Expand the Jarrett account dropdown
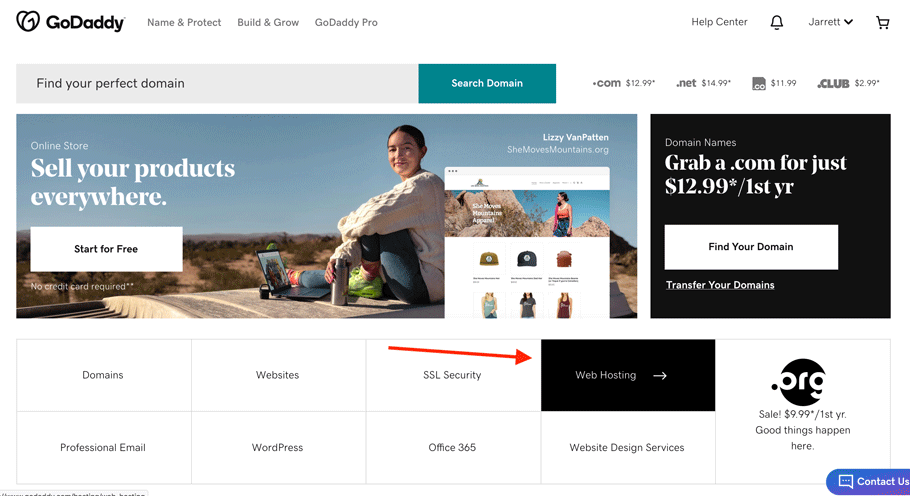 (830, 22)
